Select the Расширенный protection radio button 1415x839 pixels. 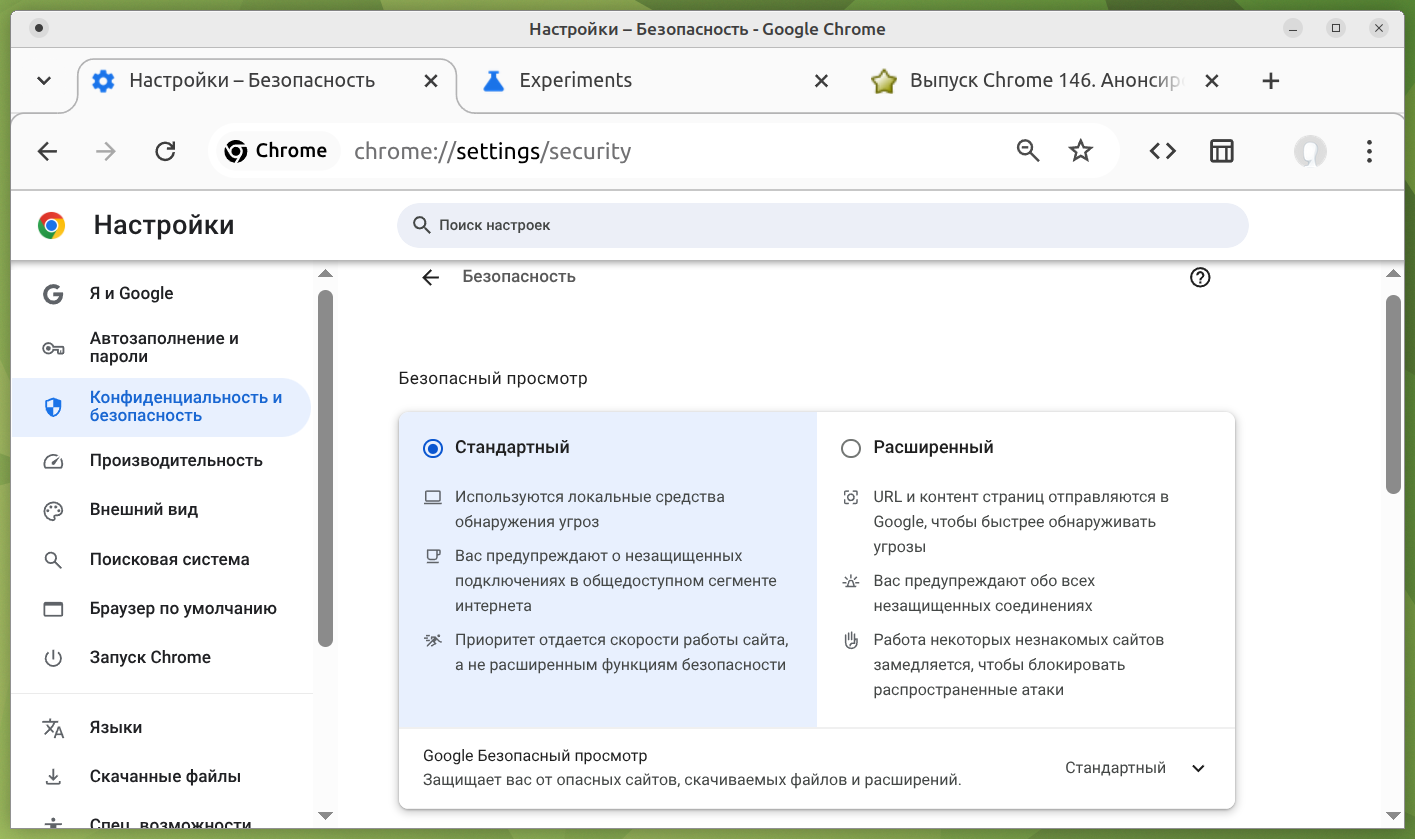tap(851, 448)
